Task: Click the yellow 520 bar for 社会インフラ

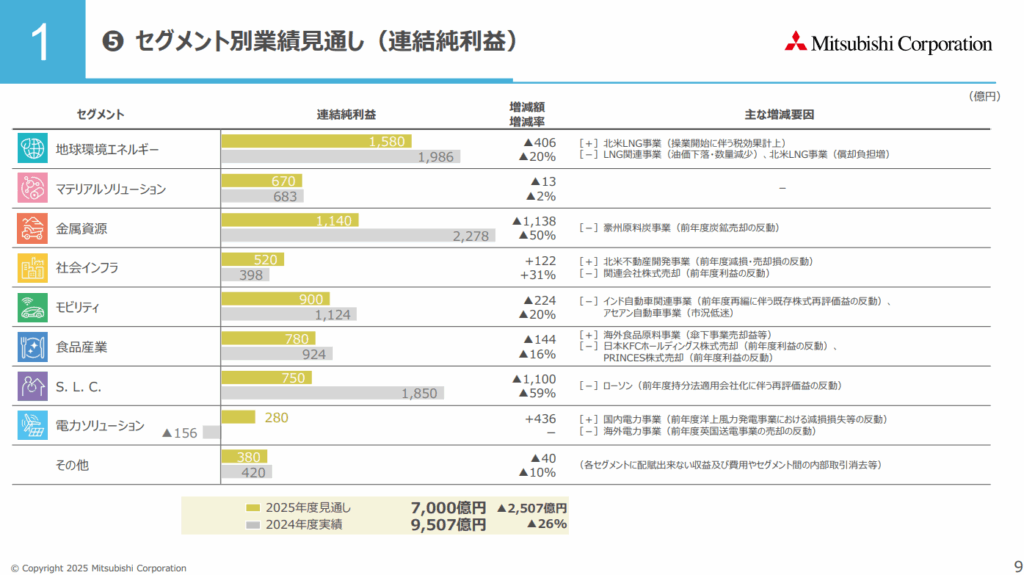Action: click(x=253, y=259)
